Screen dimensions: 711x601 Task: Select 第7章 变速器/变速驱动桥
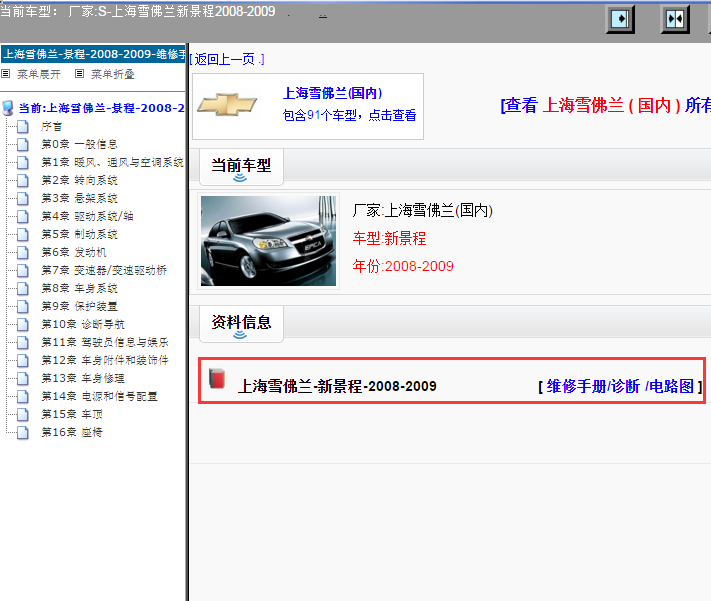[104, 270]
